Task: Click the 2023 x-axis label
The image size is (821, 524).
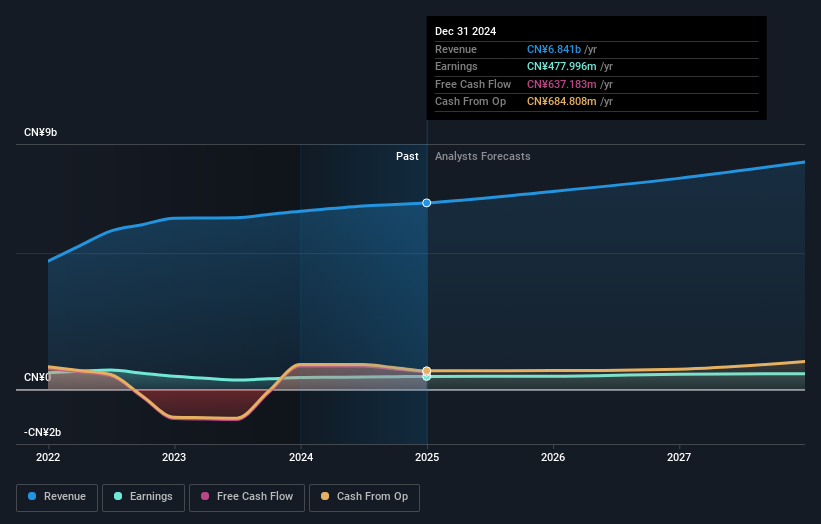Action: (174, 458)
